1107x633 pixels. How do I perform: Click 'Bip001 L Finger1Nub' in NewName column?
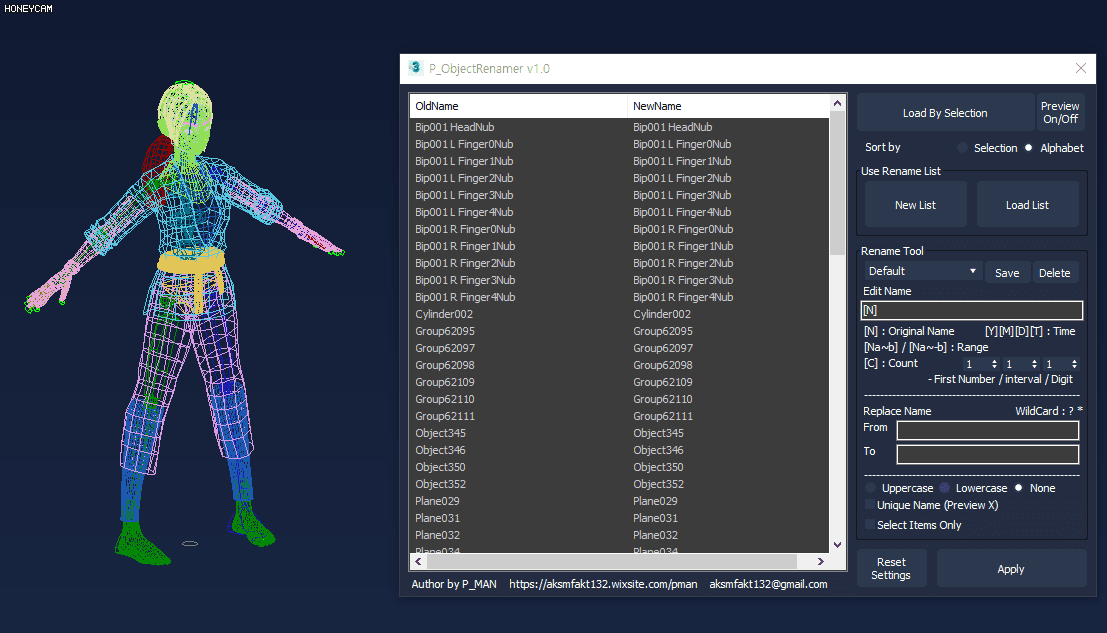pos(682,161)
